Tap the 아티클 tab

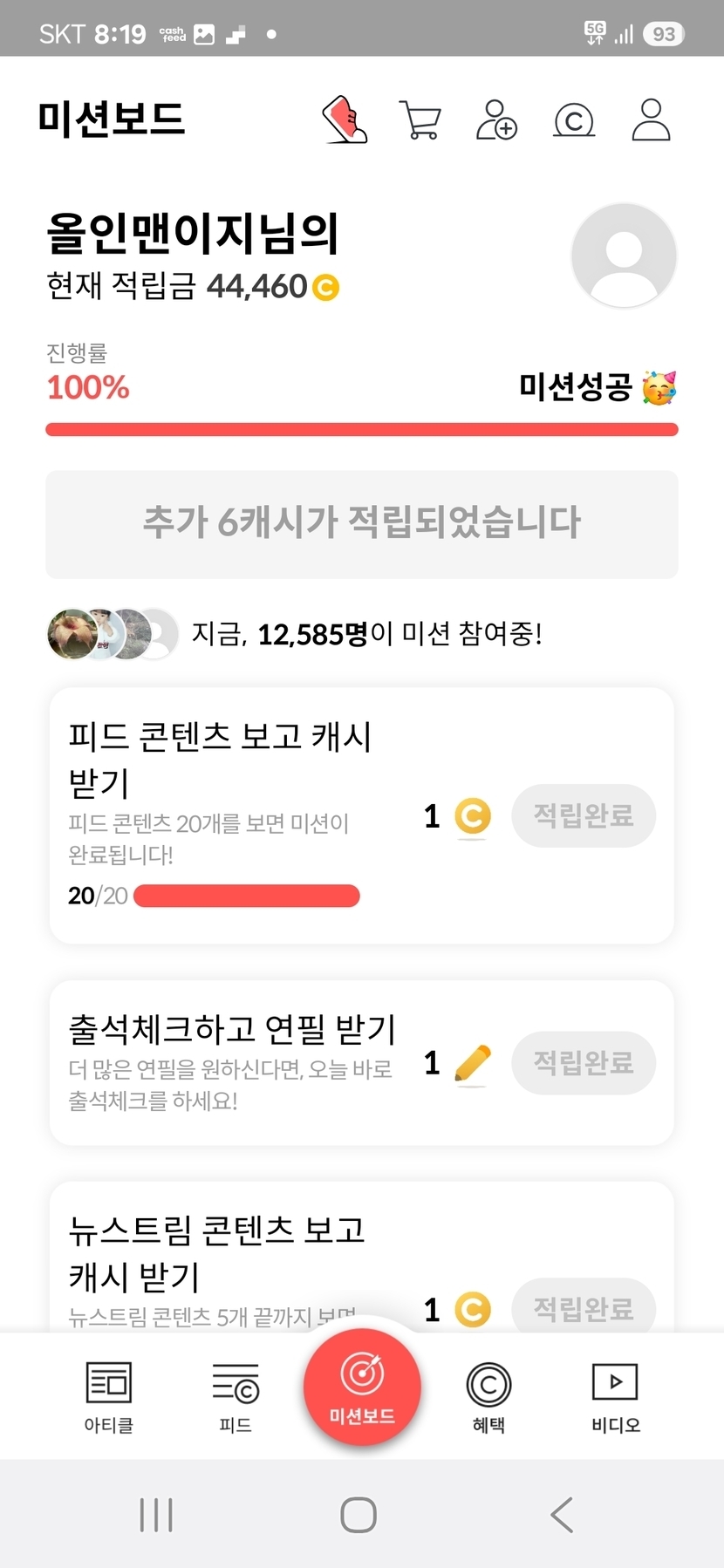click(x=108, y=1396)
